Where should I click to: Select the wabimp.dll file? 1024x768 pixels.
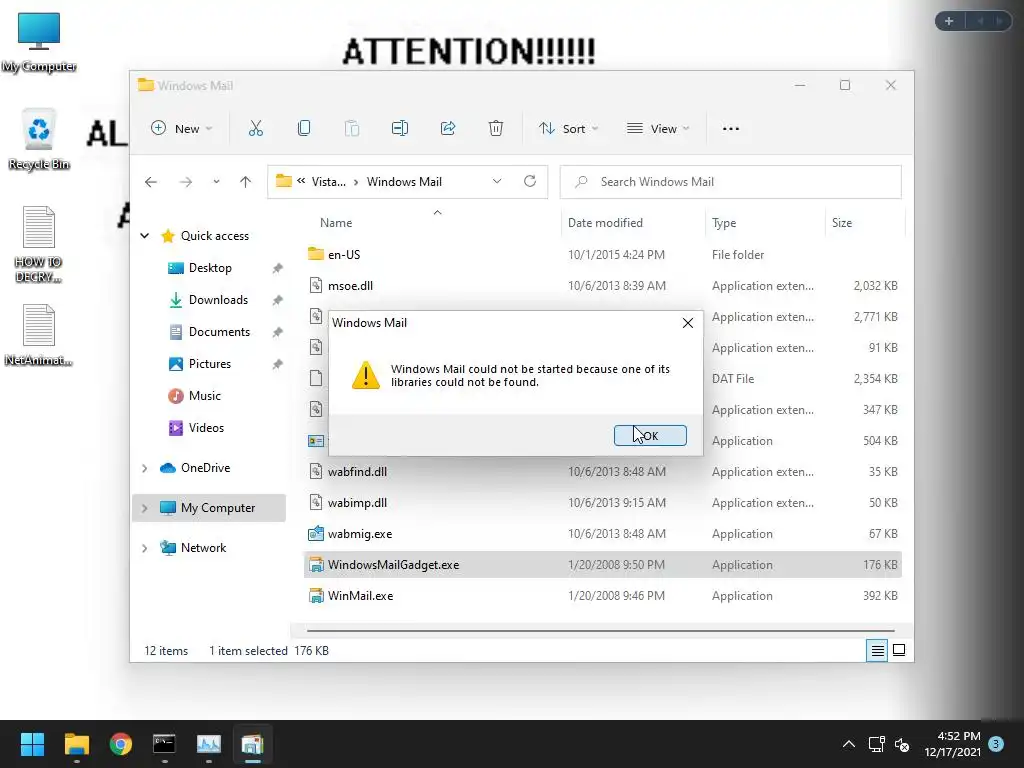pos(357,503)
